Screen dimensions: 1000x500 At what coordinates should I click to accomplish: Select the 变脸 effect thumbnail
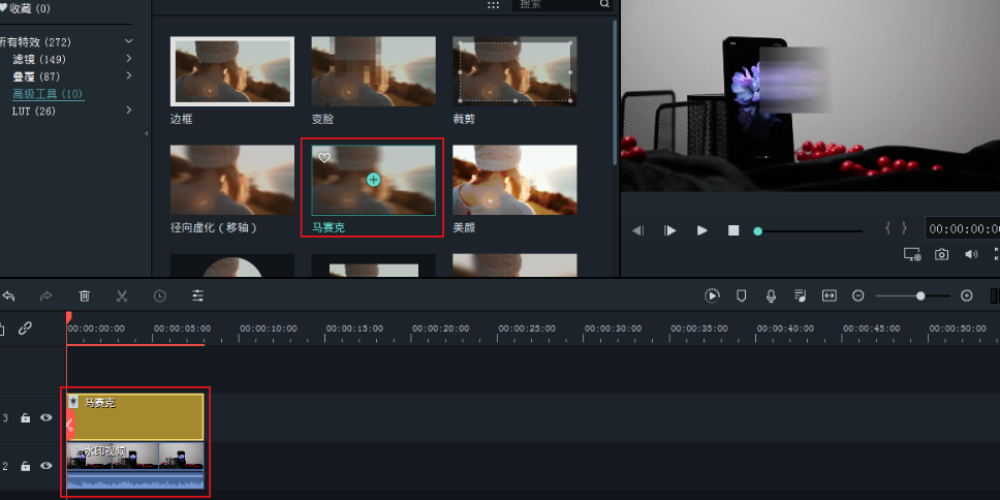374,71
